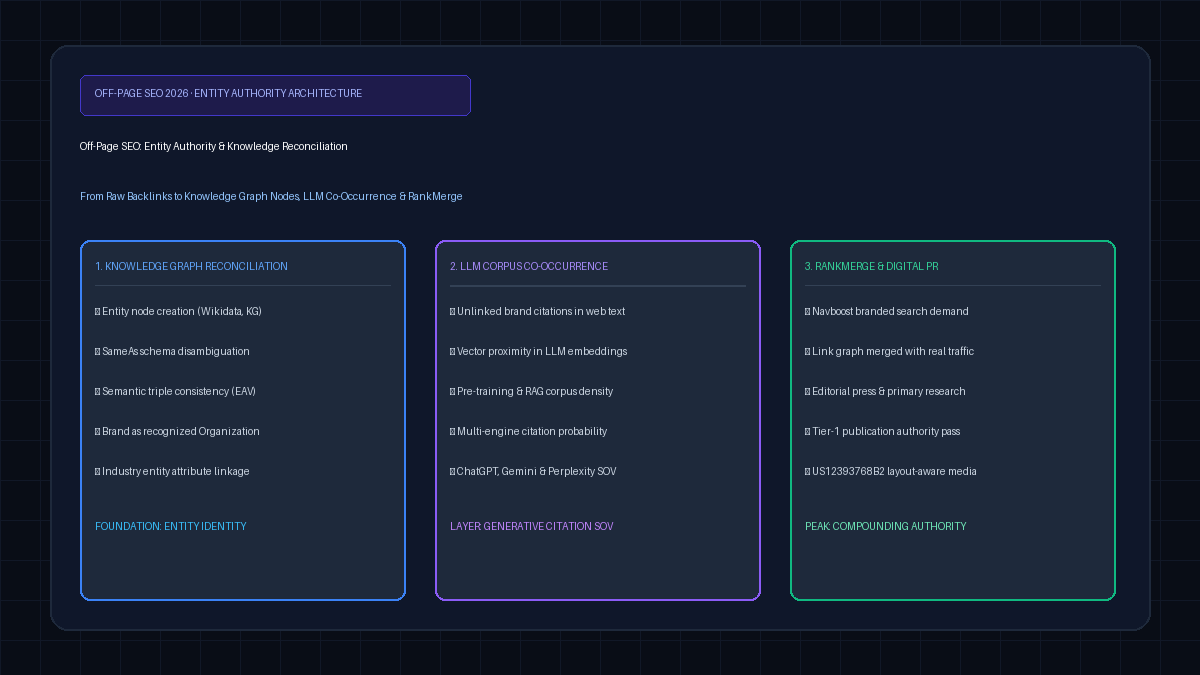The image size is (1200, 675).
Task: Click "Brand as recognized Organization" line
Action: (x=177, y=431)
